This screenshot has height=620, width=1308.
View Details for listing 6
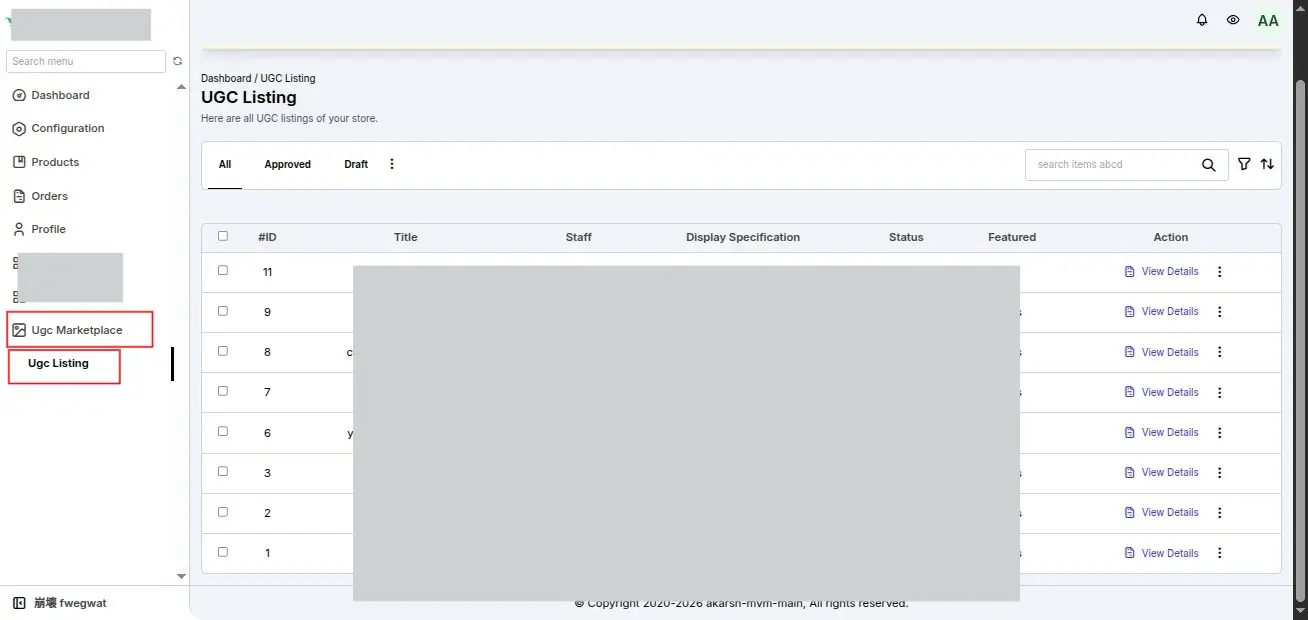1161,433
